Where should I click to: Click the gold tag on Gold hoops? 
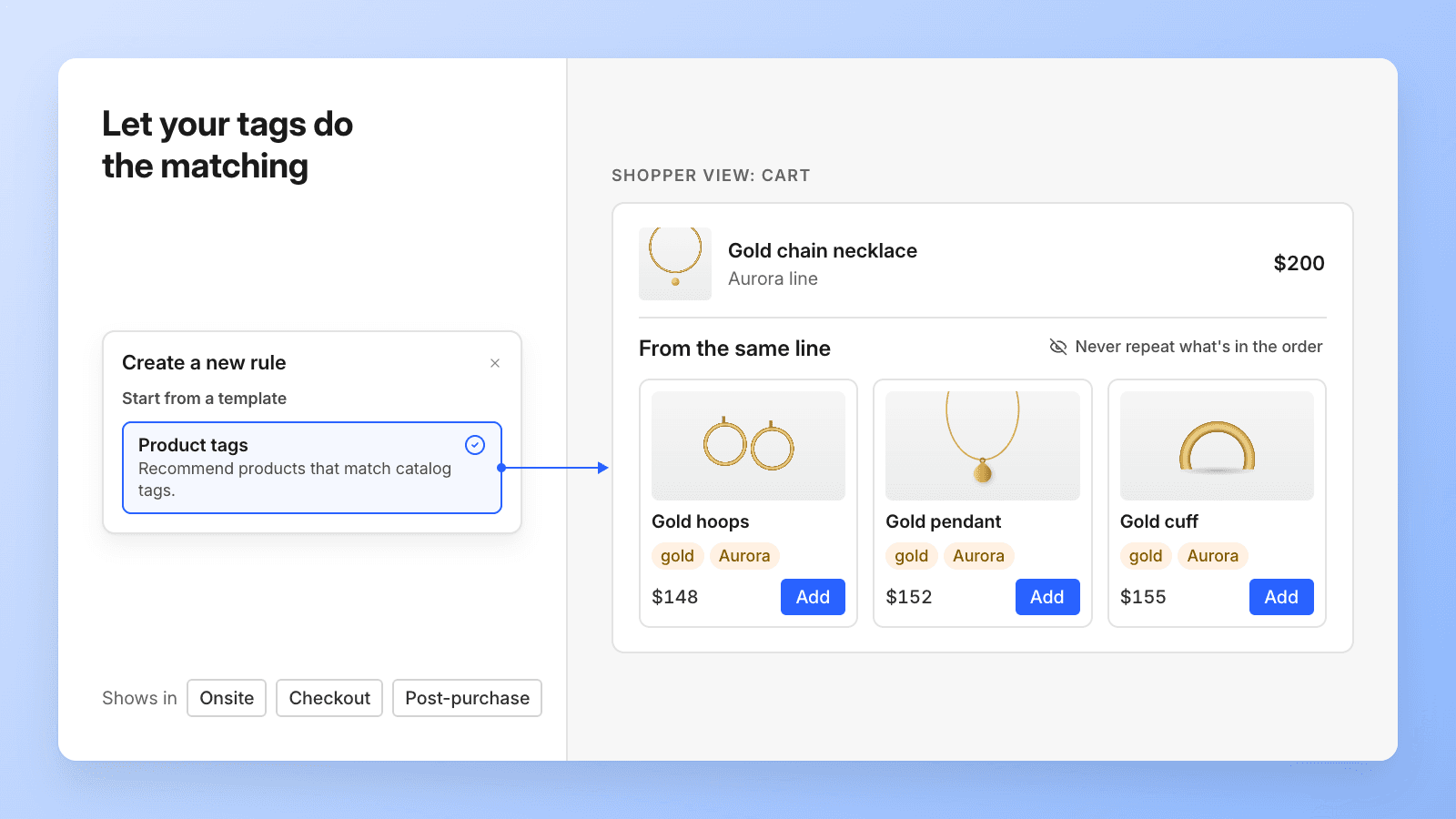(x=677, y=556)
